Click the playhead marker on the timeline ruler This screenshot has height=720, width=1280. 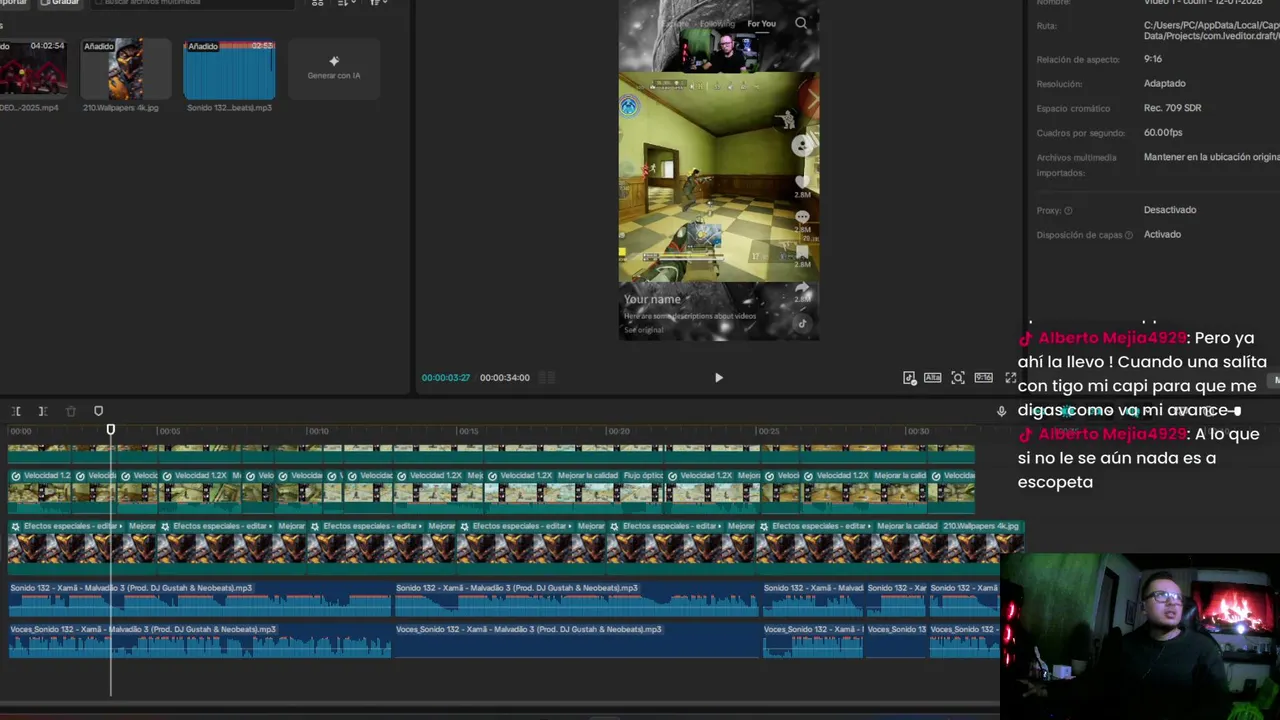pos(111,430)
